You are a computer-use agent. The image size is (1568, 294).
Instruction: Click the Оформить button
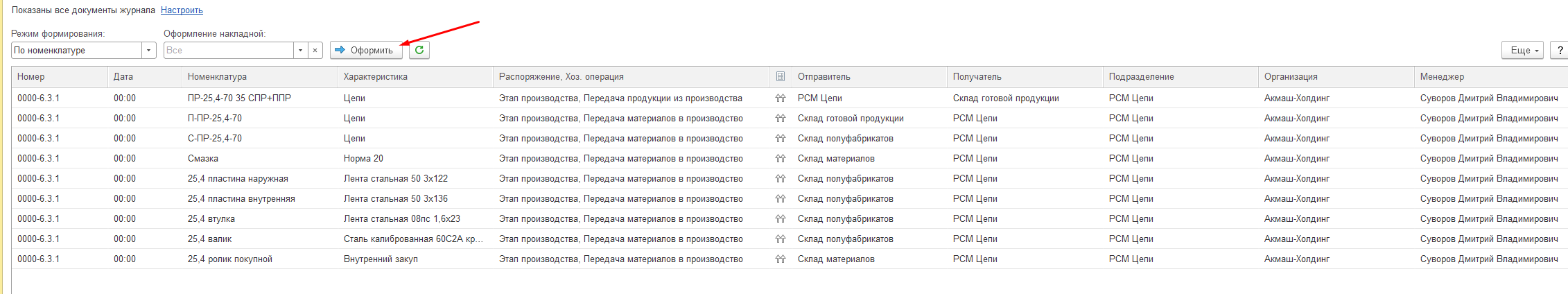tap(365, 50)
